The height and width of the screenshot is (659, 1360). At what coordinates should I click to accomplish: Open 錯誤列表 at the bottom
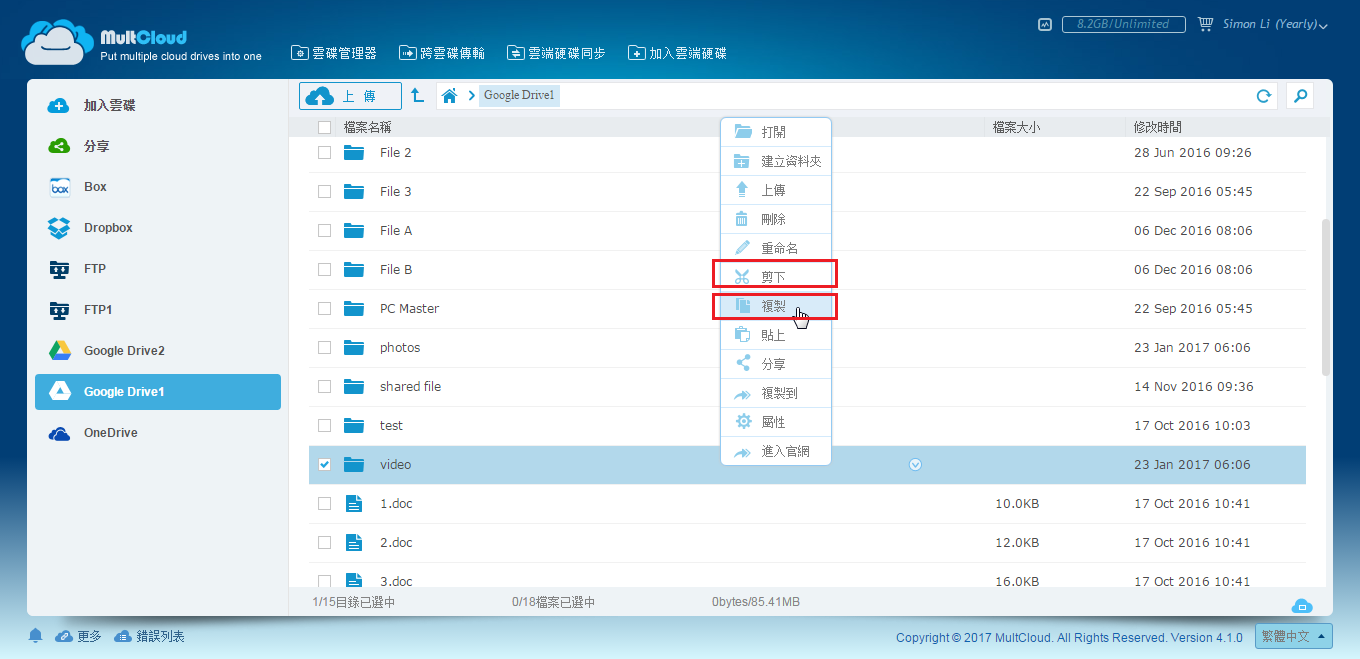(150, 636)
